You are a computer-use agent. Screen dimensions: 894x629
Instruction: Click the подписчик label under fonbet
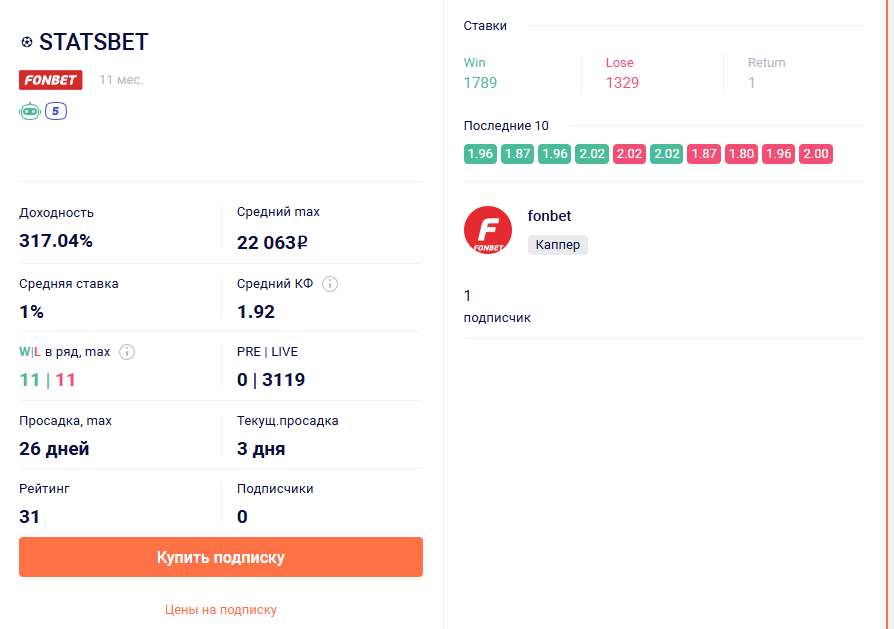click(x=497, y=318)
